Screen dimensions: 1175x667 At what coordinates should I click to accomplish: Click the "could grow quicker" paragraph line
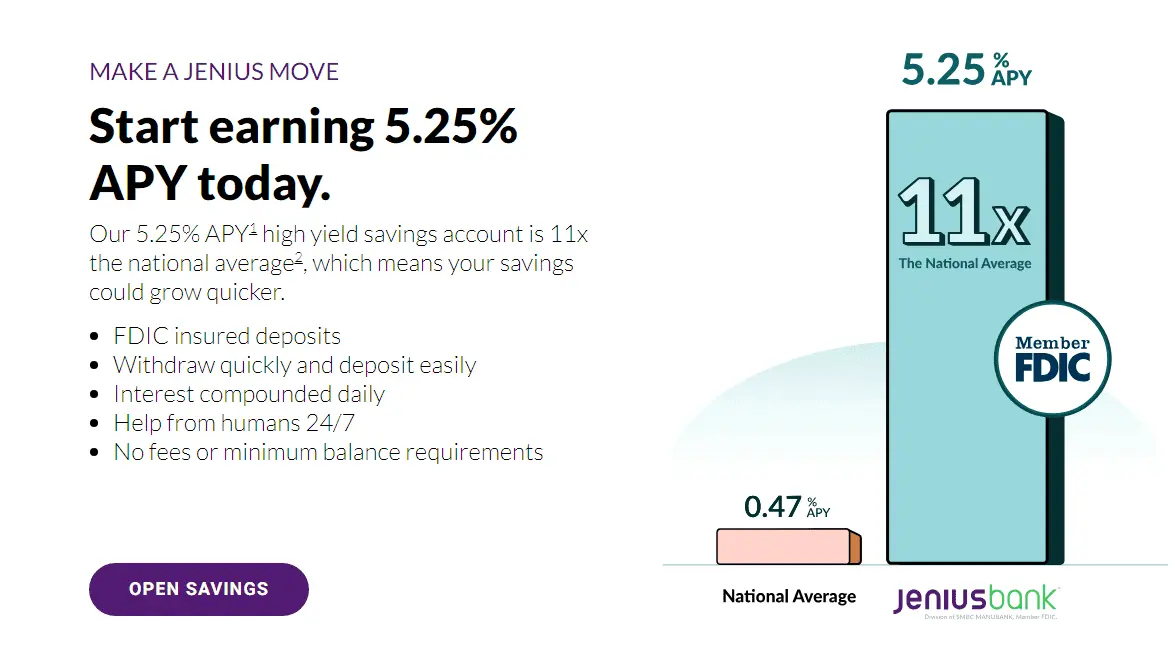point(186,293)
